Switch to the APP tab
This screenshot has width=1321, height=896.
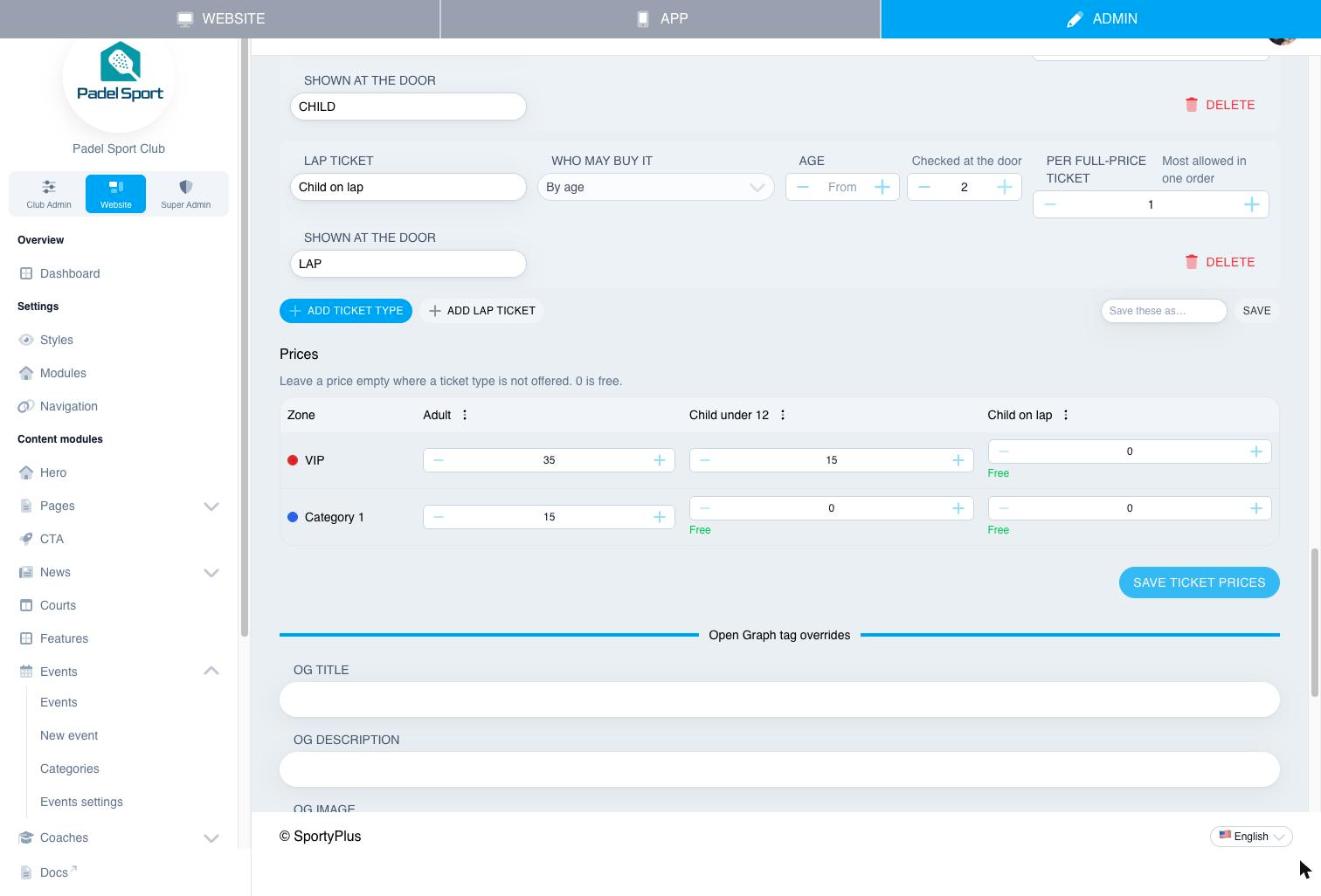point(660,19)
